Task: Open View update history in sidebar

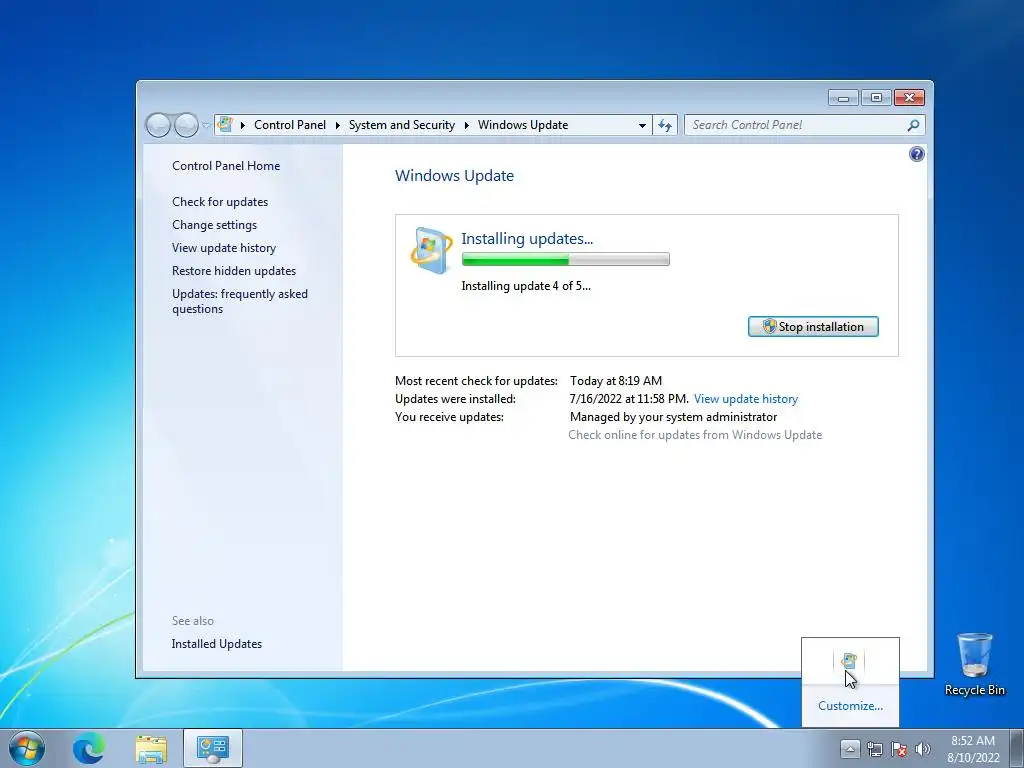Action: click(224, 248)
